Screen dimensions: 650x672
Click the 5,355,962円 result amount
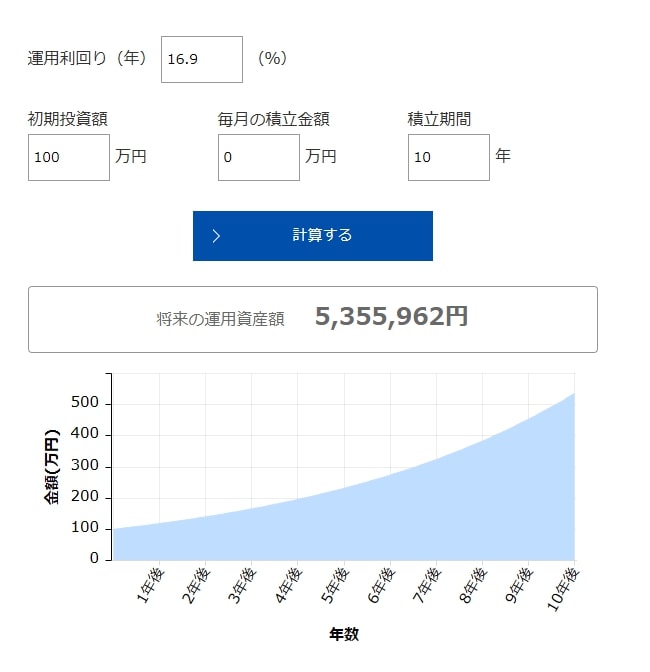coord(391,318)
